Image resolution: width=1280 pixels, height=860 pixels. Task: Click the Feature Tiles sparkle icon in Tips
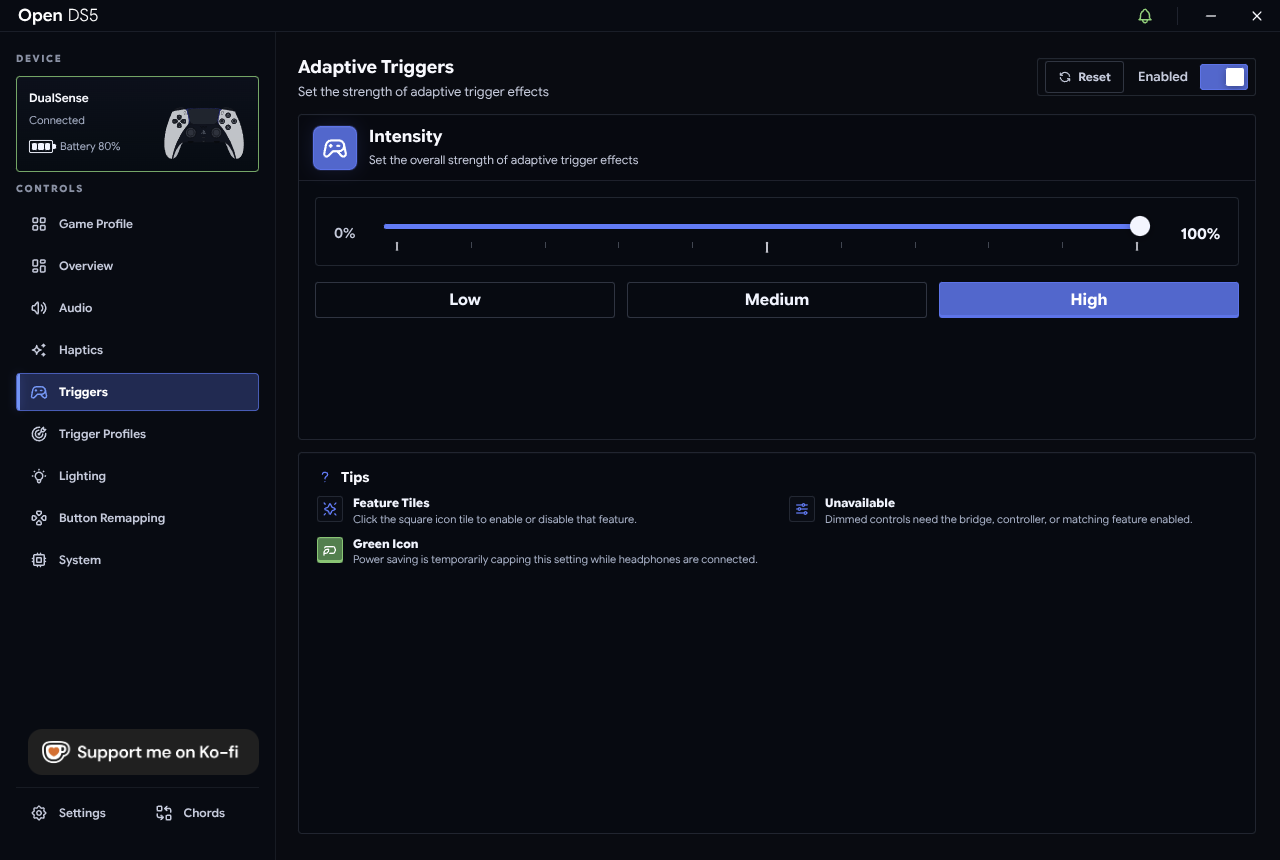click(329, 509)
